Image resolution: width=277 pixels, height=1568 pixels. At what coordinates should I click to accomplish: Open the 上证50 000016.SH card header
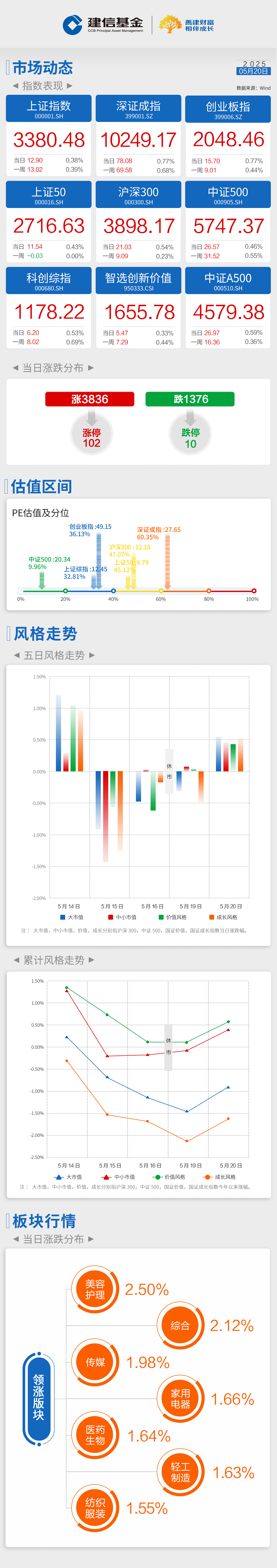[49, 195]
